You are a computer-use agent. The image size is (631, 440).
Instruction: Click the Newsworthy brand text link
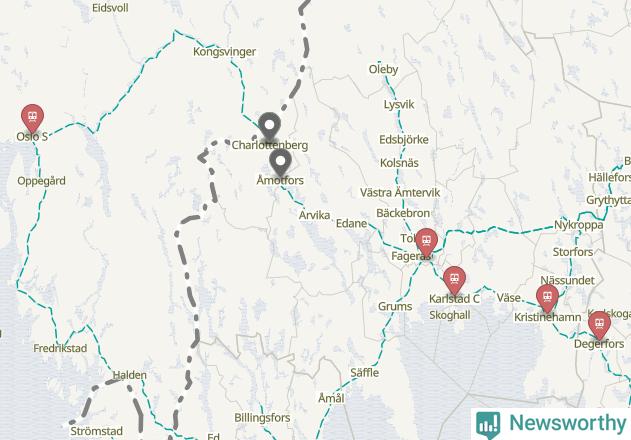pos(568,423)
